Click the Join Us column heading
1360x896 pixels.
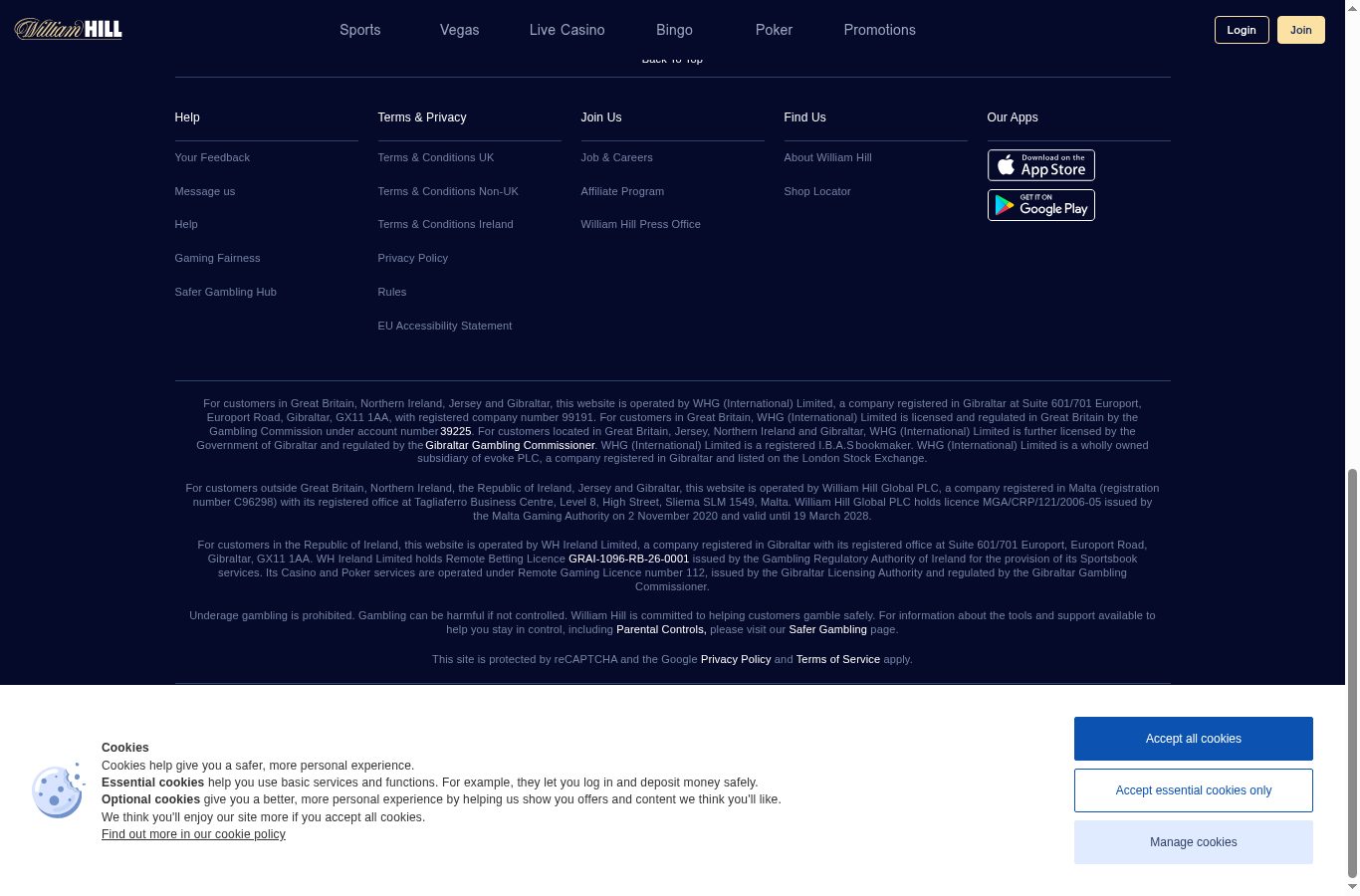click(x=601, y=117)
